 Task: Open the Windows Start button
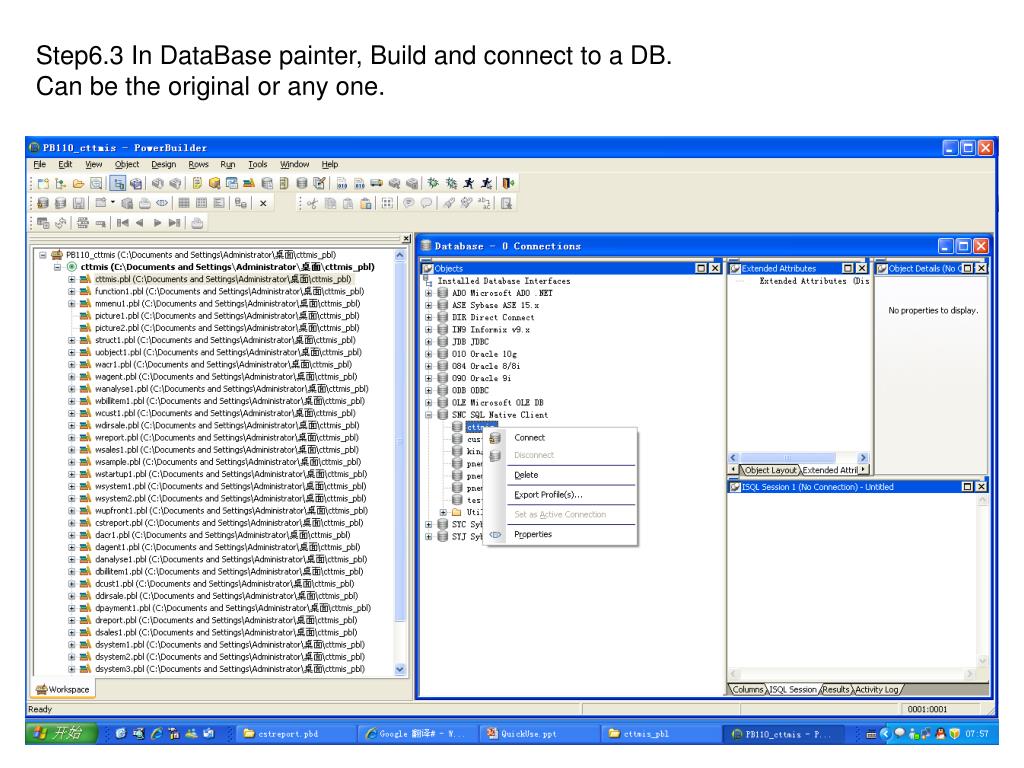pyautogui.click(x=60, y=733)
